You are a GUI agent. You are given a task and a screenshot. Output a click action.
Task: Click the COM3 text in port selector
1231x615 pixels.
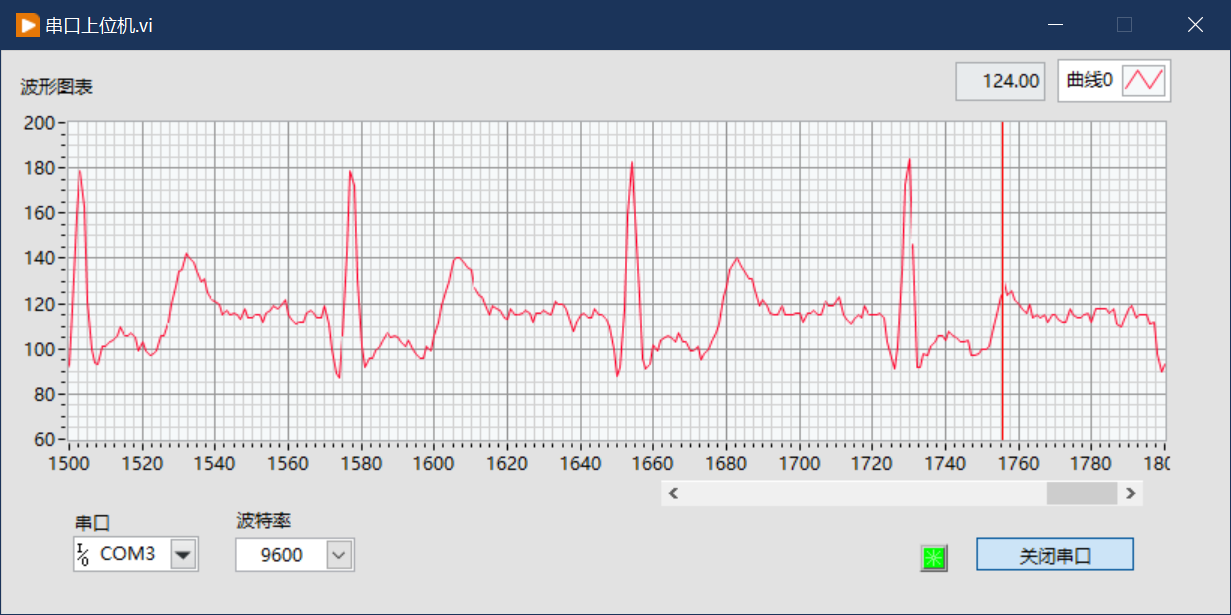128,554
